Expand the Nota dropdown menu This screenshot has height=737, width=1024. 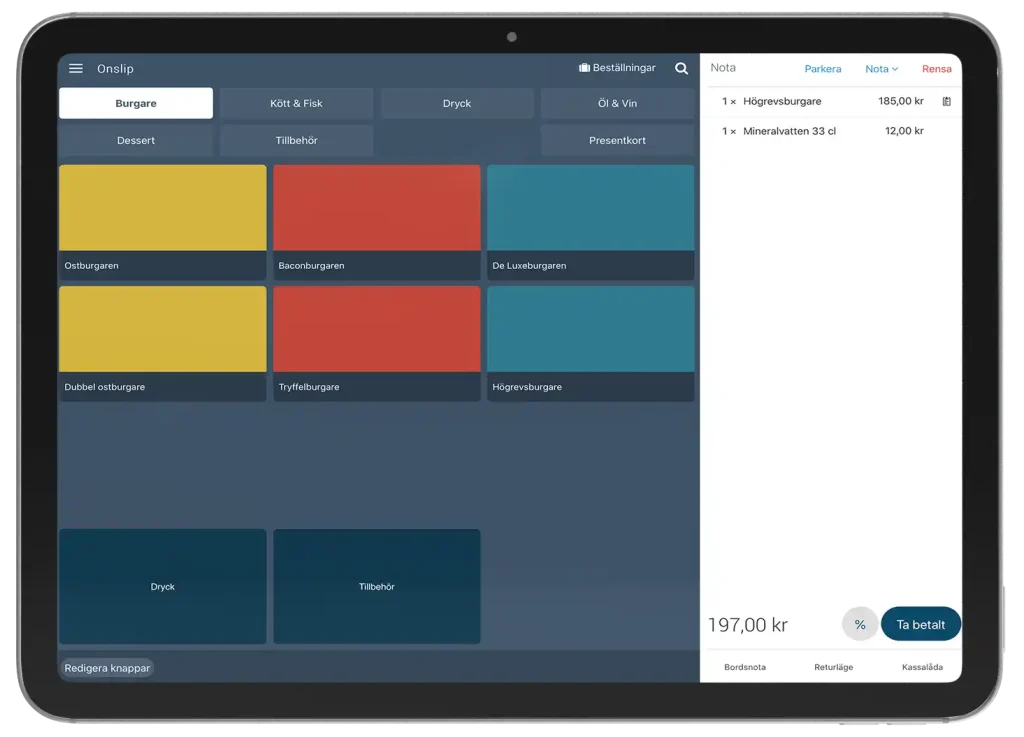point(881,69)
